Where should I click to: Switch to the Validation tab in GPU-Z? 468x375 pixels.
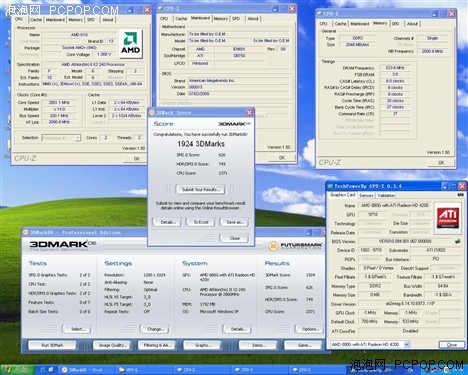(386, 195)
